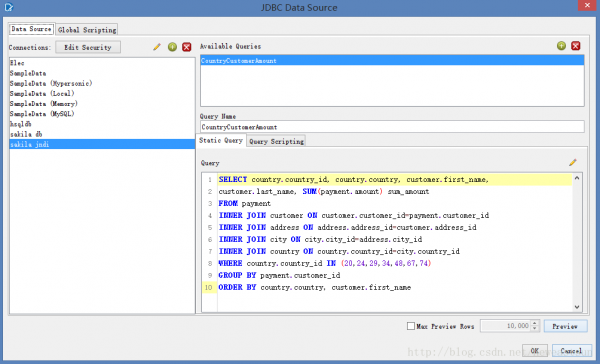This screenshot has height=364, width=600.
Task: Select CountryCustomerAmount in Available Queries
Action: (392, 60)
